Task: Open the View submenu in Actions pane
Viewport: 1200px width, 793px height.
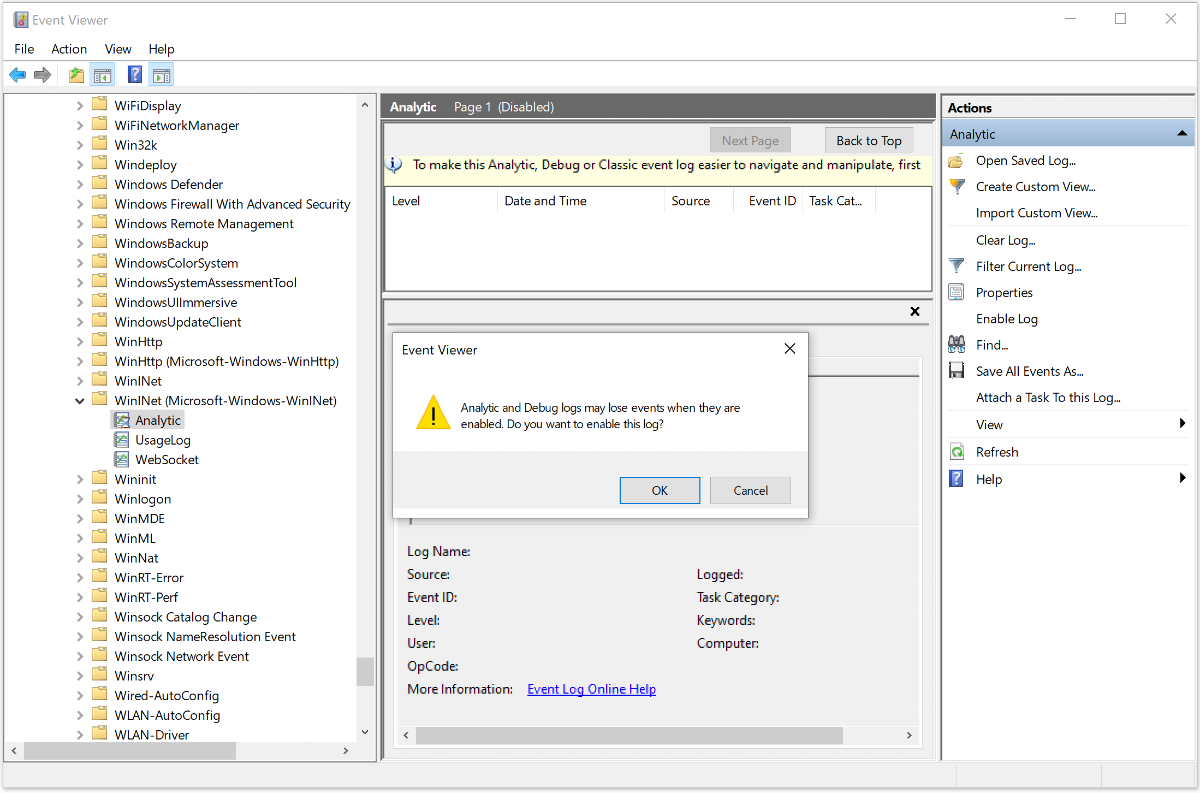Action: [x=989, y=424]
